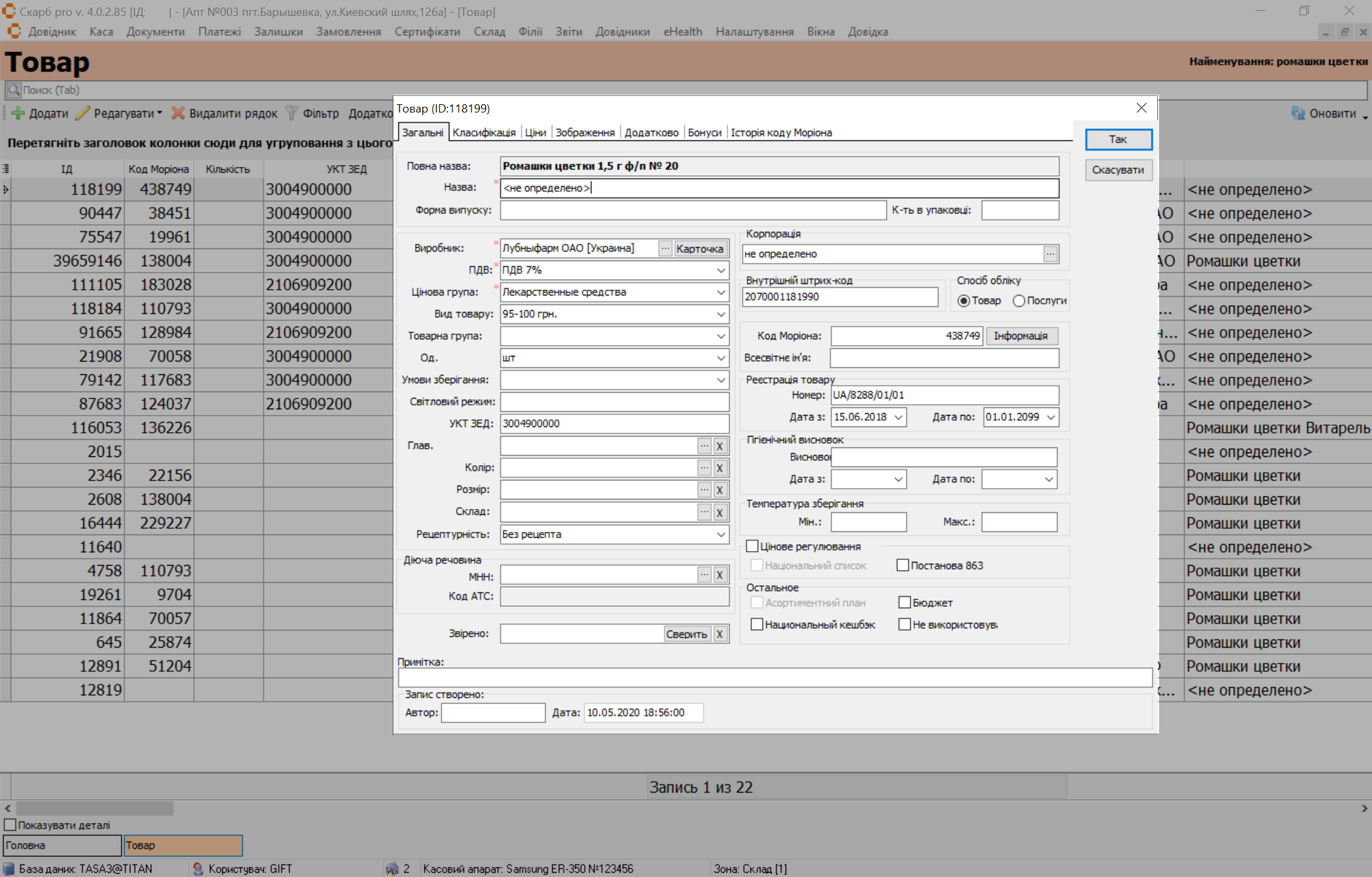Click the Примітка text field
Image resolution: width=1372 pixels, height=877 pixels.
coord(774,677)
